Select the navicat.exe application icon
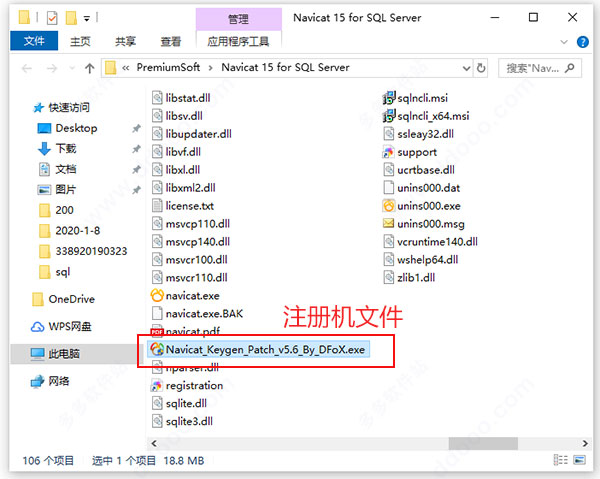600x479 pixels. [157, 295]
